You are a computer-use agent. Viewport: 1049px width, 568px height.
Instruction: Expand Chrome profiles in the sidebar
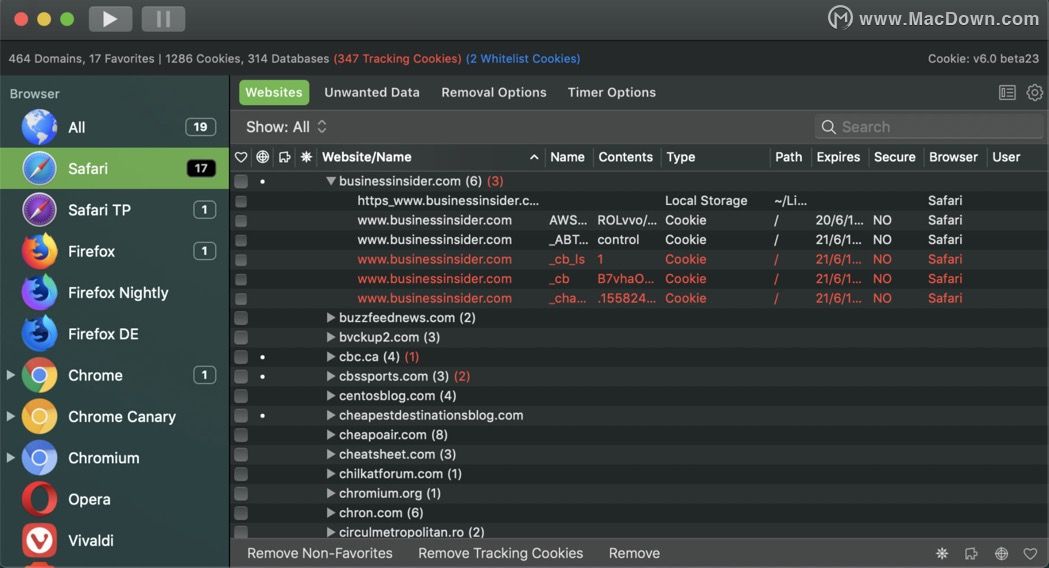coord(10,375)
